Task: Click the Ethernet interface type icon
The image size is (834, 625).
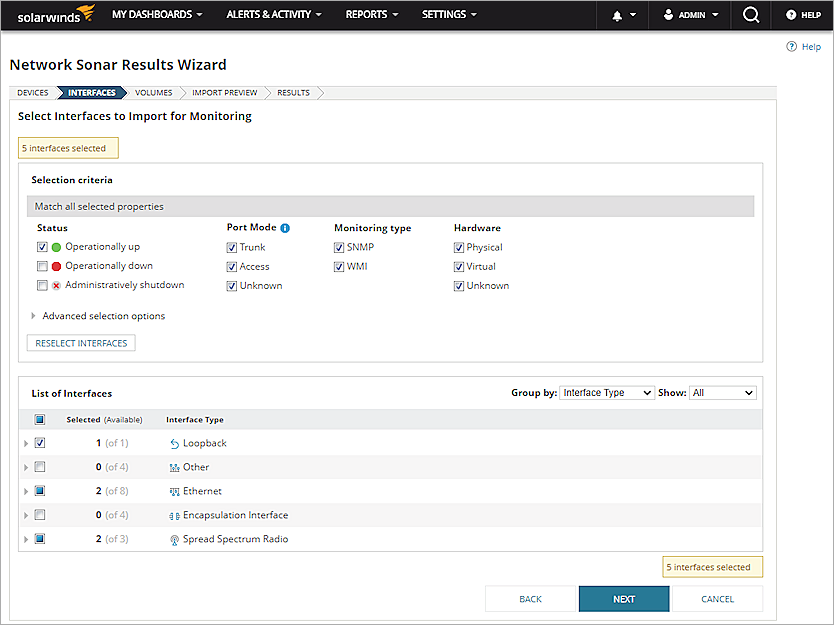Action: point(176,491)
